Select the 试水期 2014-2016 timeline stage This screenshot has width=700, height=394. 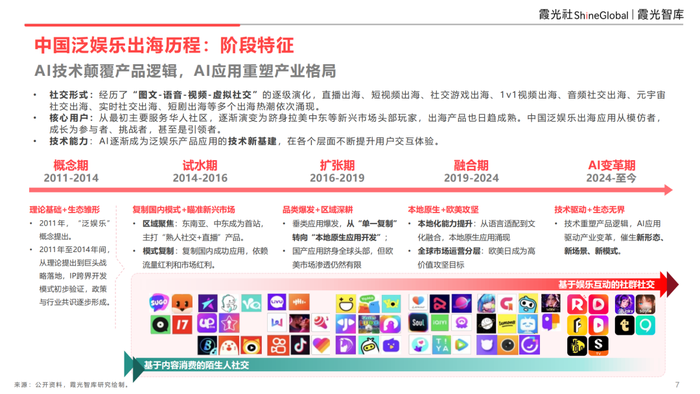(x=200, y=172)
